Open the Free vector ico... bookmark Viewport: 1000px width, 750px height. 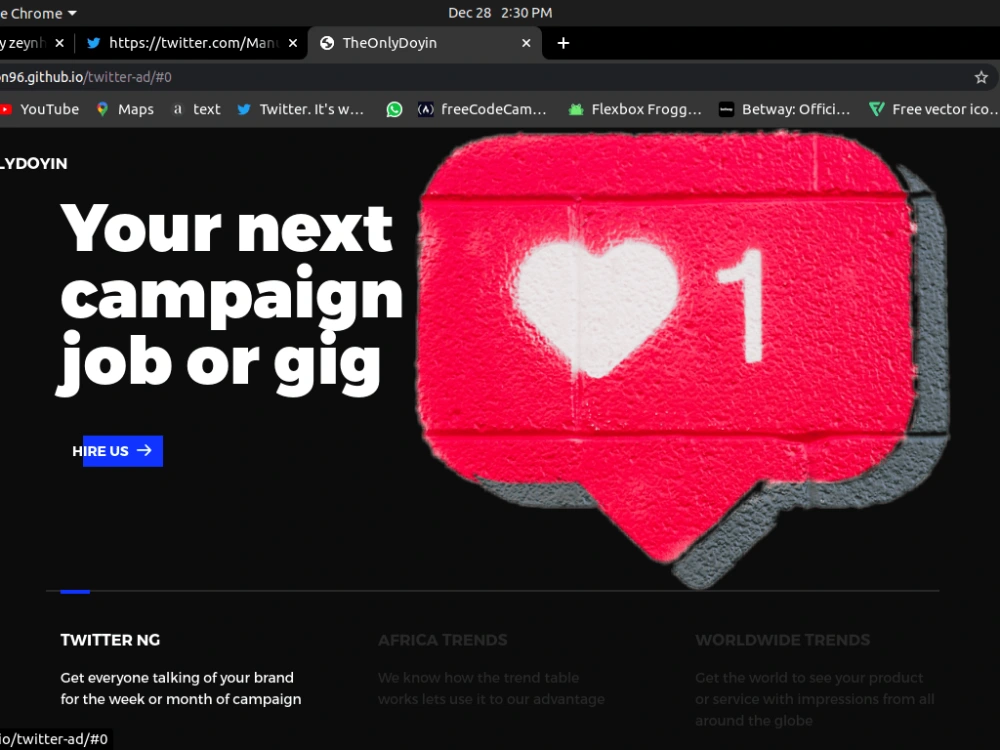tap(934, 109)
